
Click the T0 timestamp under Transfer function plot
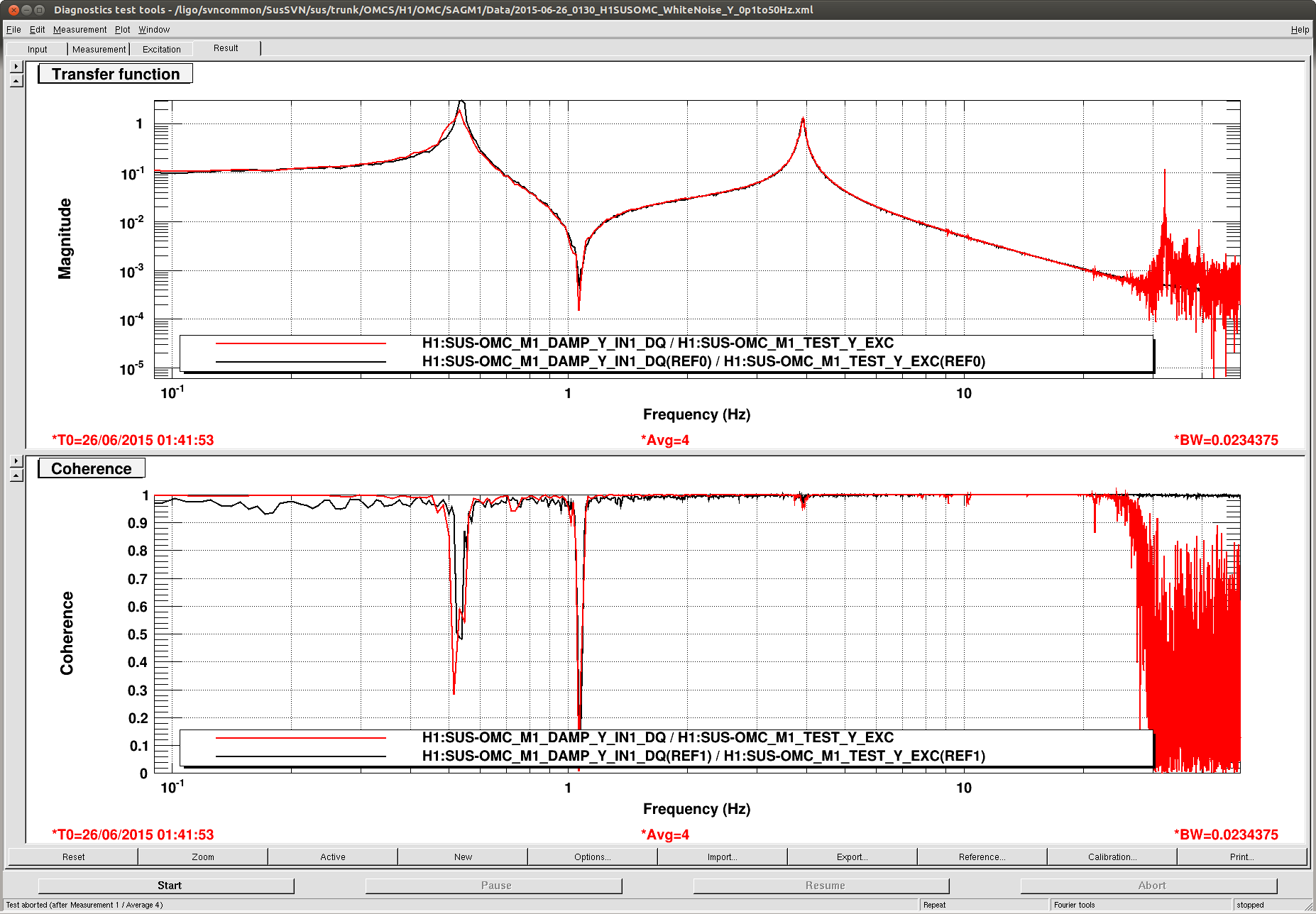click(x=133, y=440)
